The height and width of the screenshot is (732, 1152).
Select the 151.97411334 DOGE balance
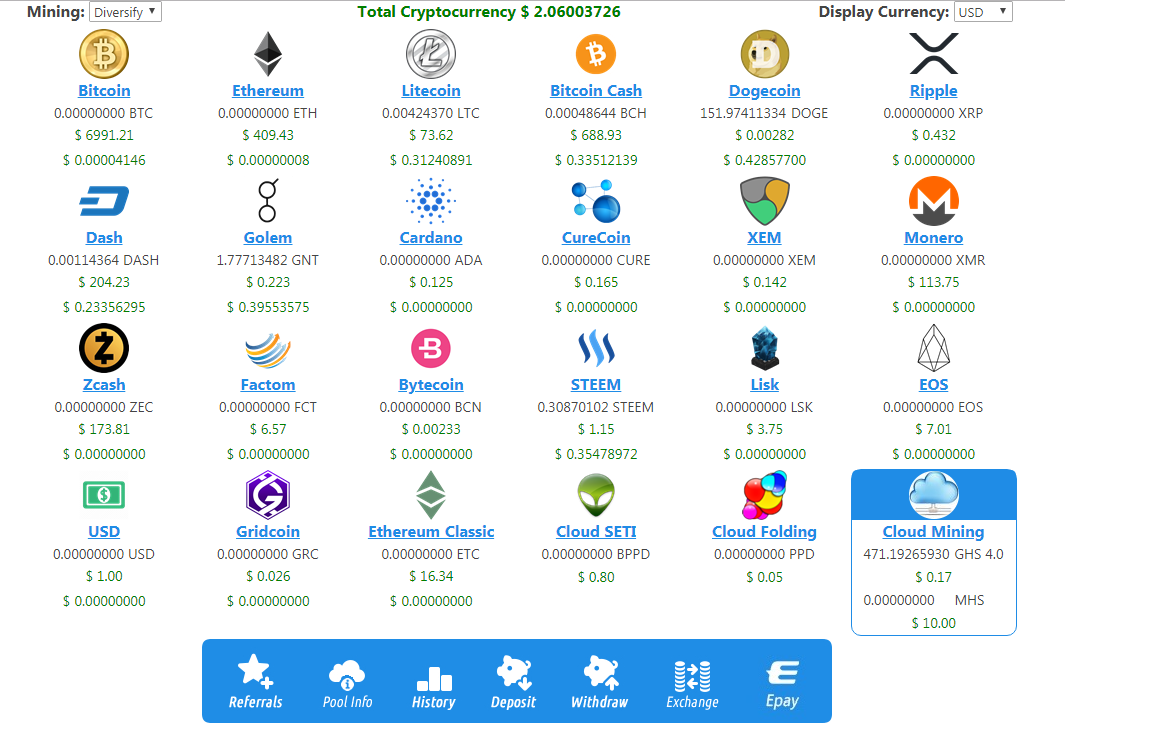coord(764,113)
